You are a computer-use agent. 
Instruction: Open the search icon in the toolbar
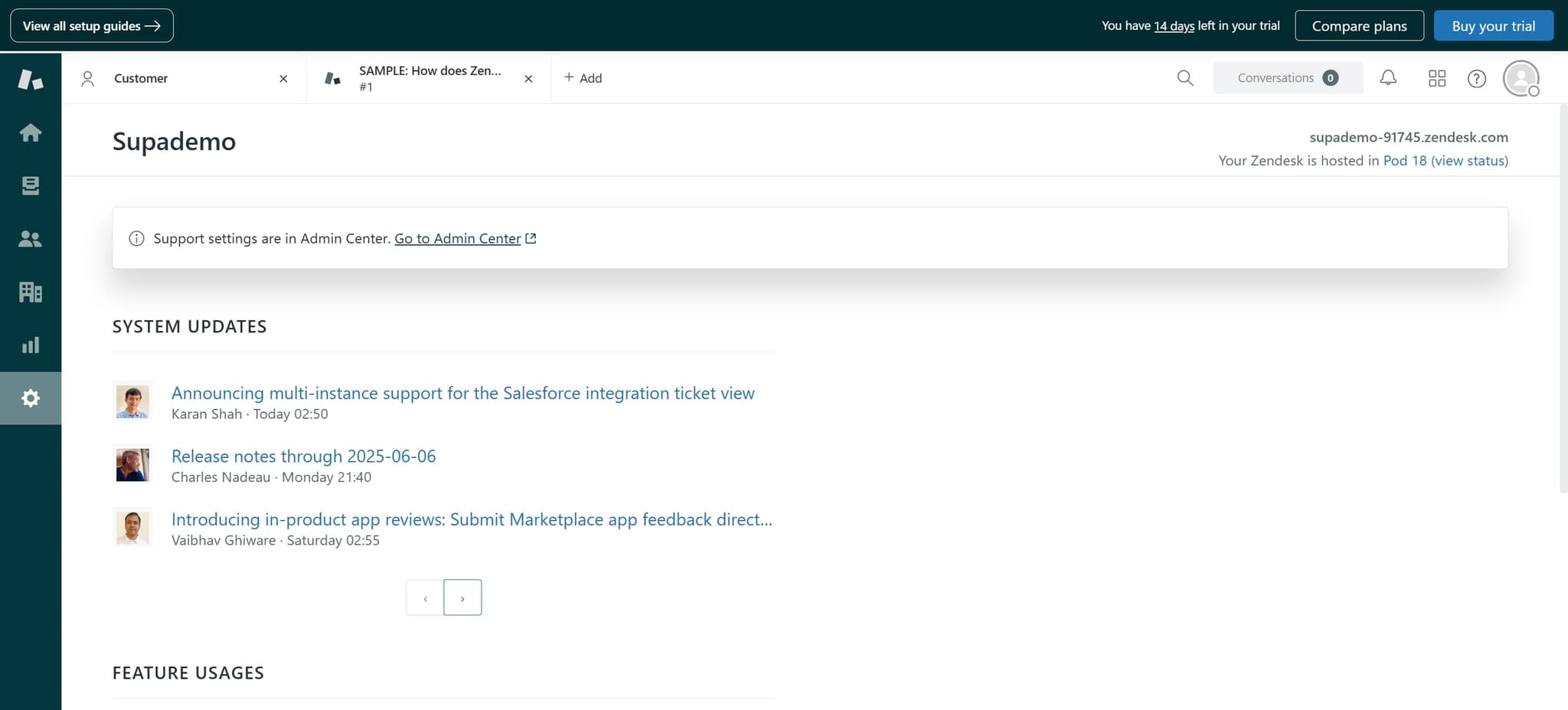click(1184, 77)
